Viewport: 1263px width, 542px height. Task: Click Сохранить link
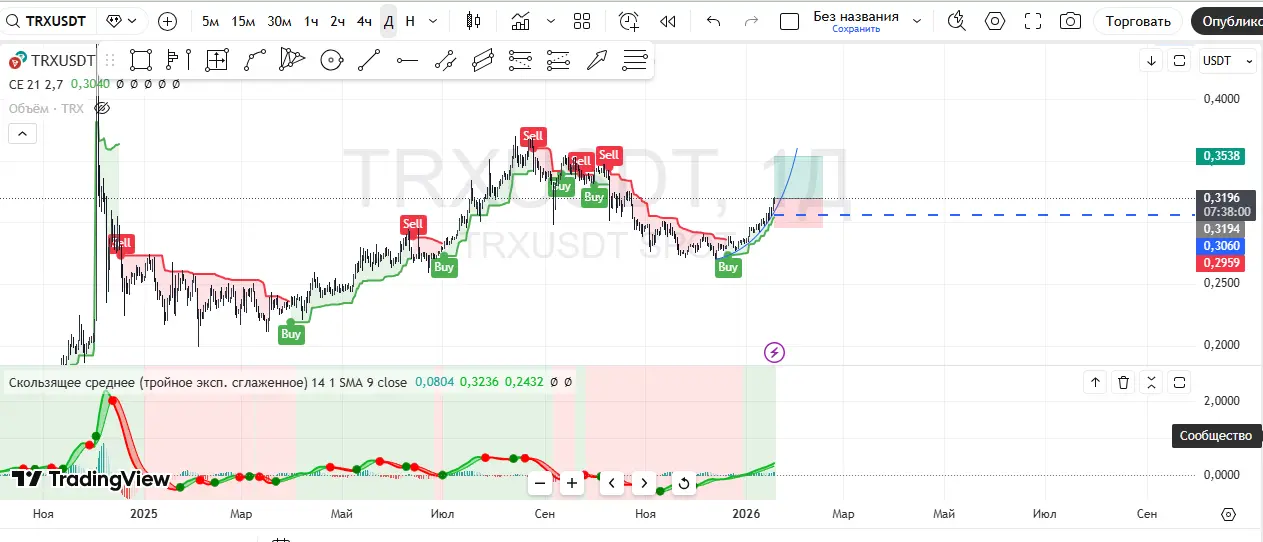pos(856,30)
